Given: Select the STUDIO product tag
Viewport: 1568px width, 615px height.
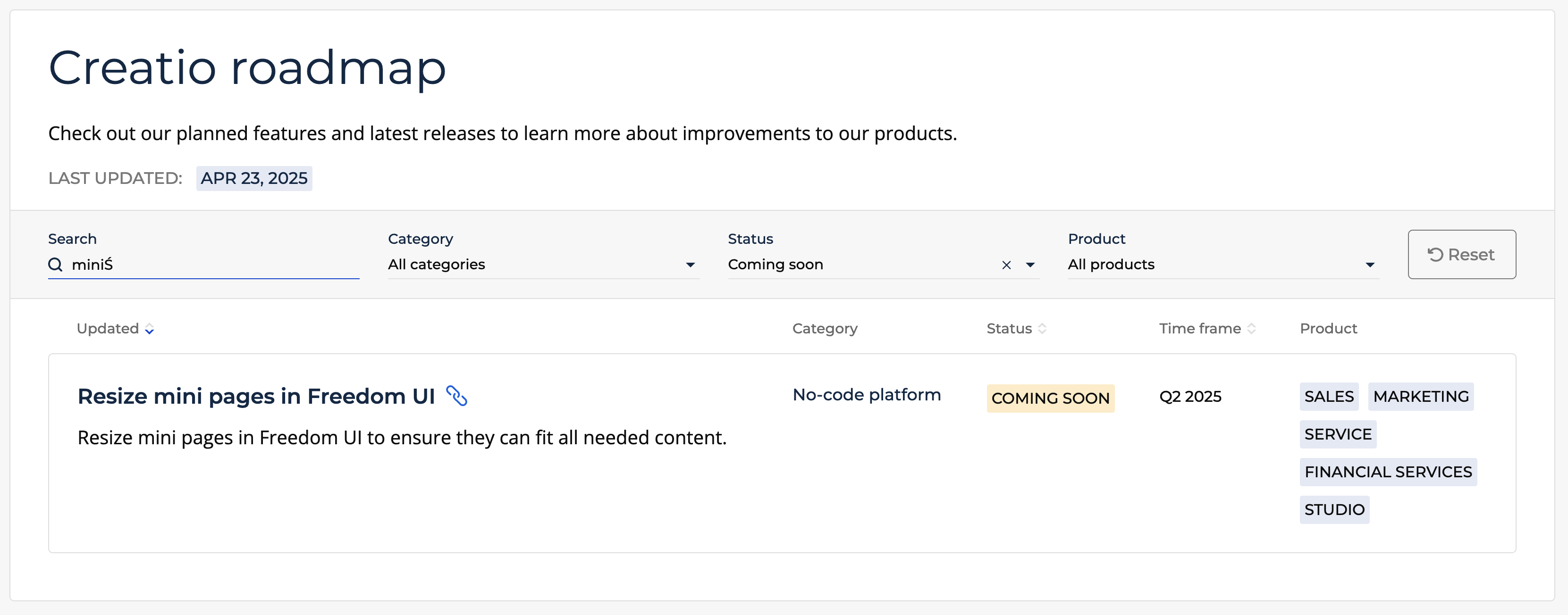Looking at the screenshot, I should pyautogui.click(x=1334, y=510).
